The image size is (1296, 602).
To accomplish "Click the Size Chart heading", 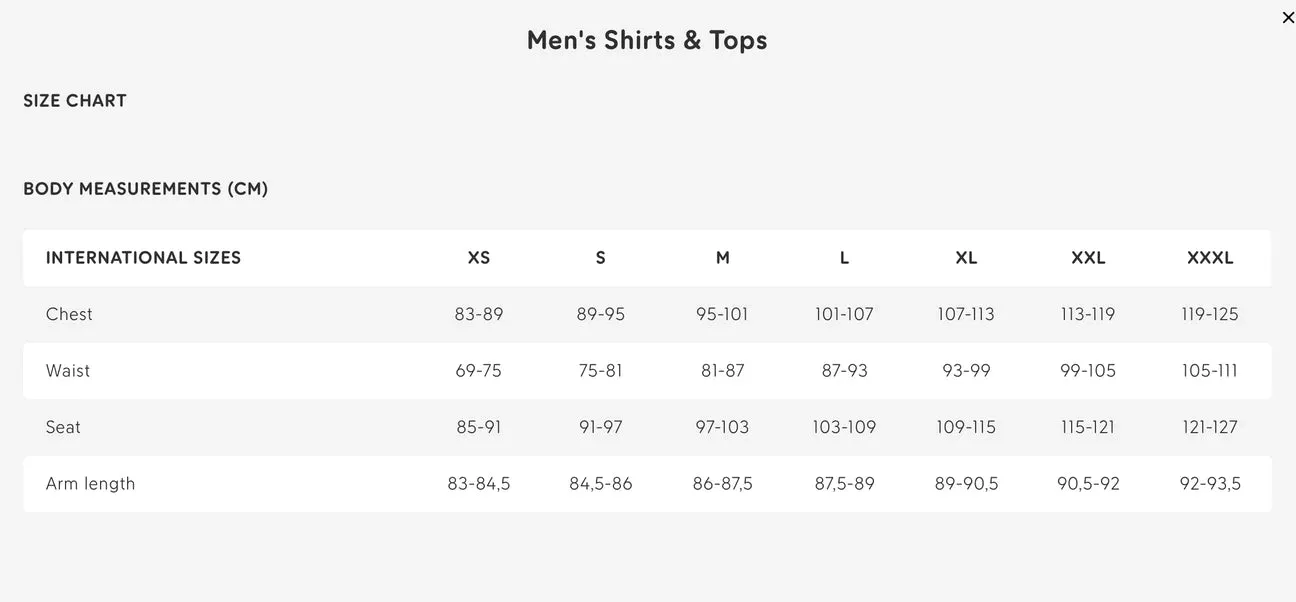I will (x=75, y=101).
